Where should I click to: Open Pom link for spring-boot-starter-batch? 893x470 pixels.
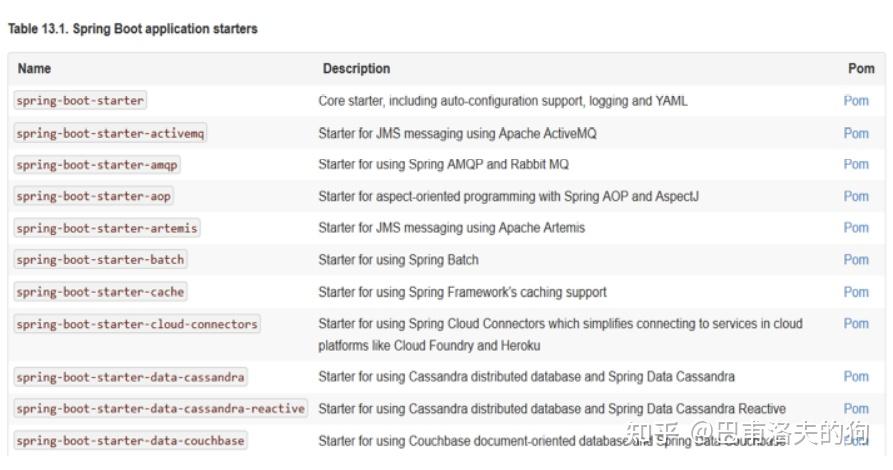[856, 259]
